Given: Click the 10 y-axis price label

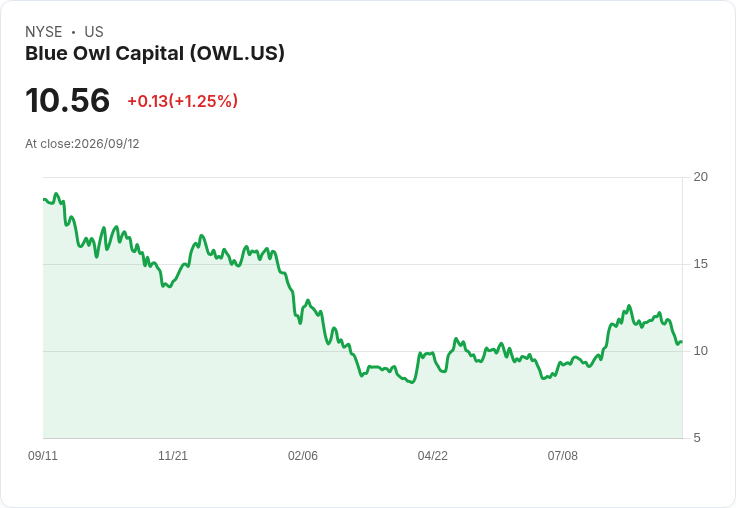Looking at the screenshot, I should [x=700, y=351].
